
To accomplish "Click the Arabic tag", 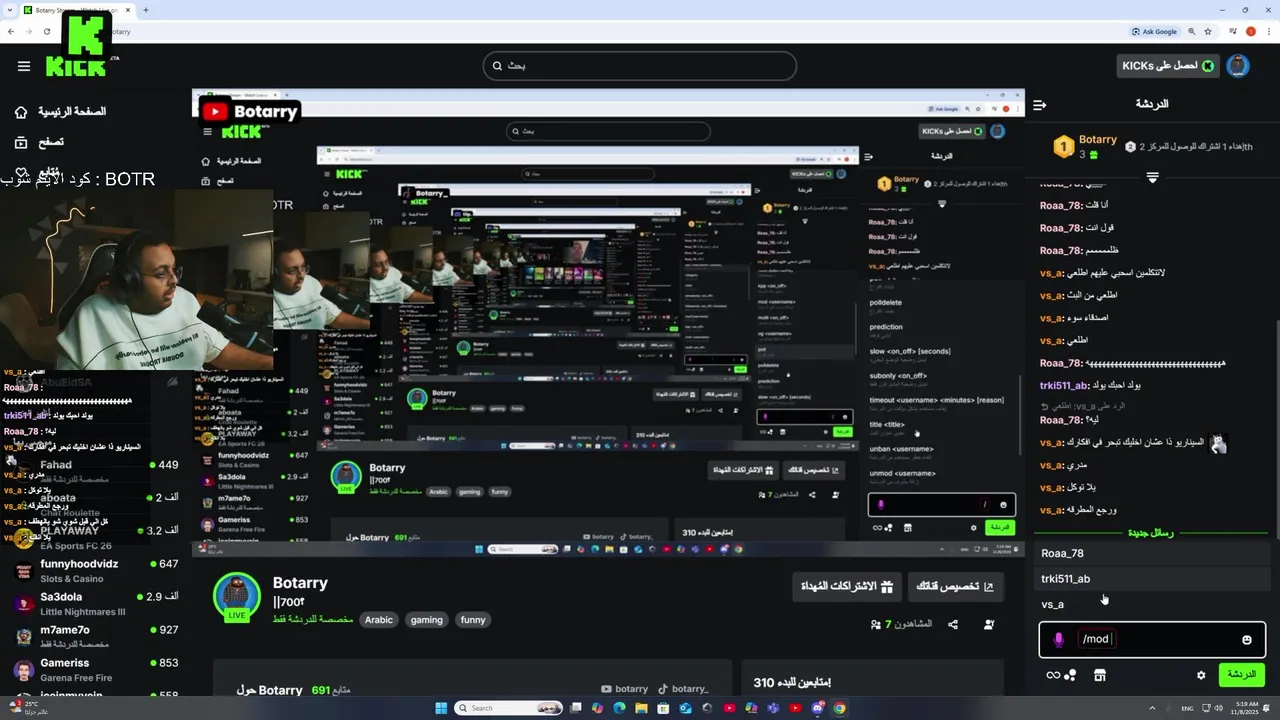I will 379,620.
